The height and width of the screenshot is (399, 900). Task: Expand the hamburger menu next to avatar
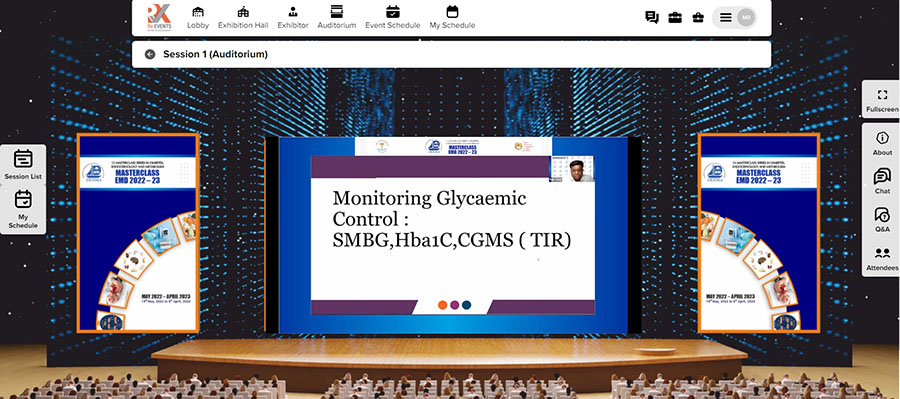(x=726, y=18)
